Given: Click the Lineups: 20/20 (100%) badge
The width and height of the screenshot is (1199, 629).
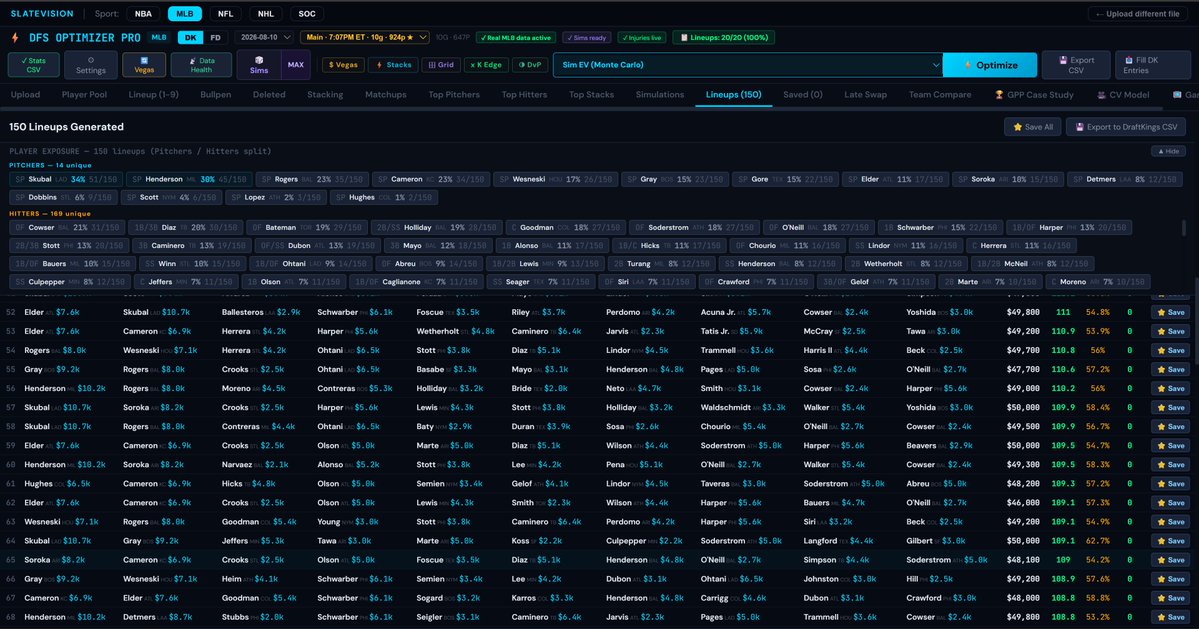Looking at the screenshot, I should pyautogui.click(x=723, y=37).
